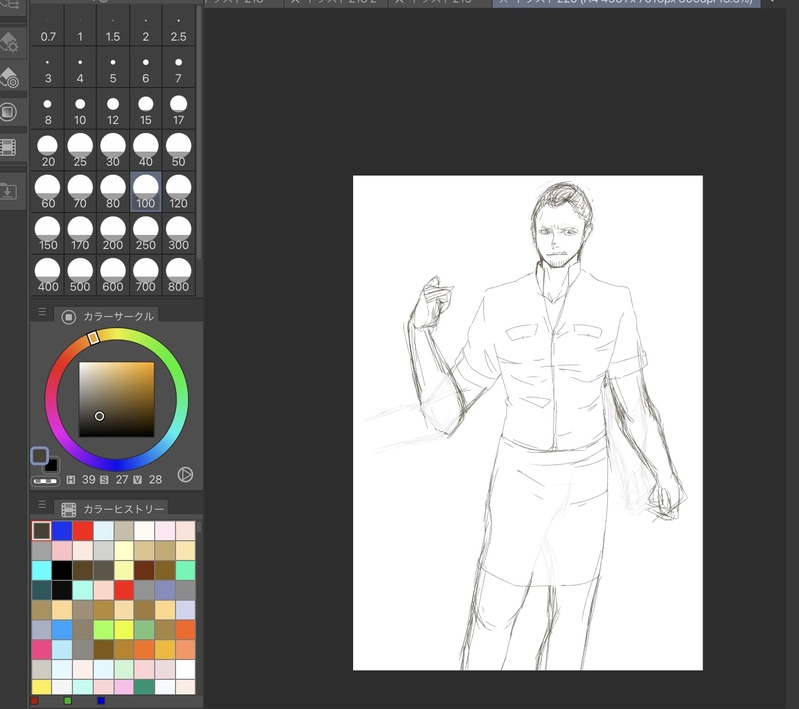Click the round icon beside カラーサークル title
Image resolution: width=799 pixels, height=709 pixels.
coord(68,317)
